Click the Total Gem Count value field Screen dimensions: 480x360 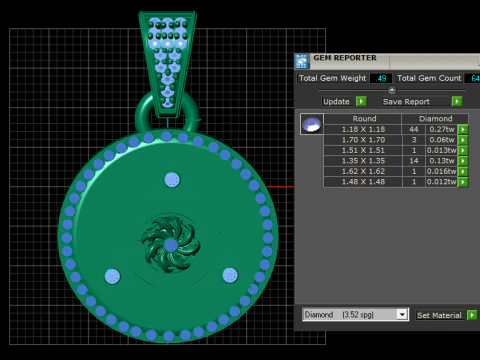coord(473,78)
